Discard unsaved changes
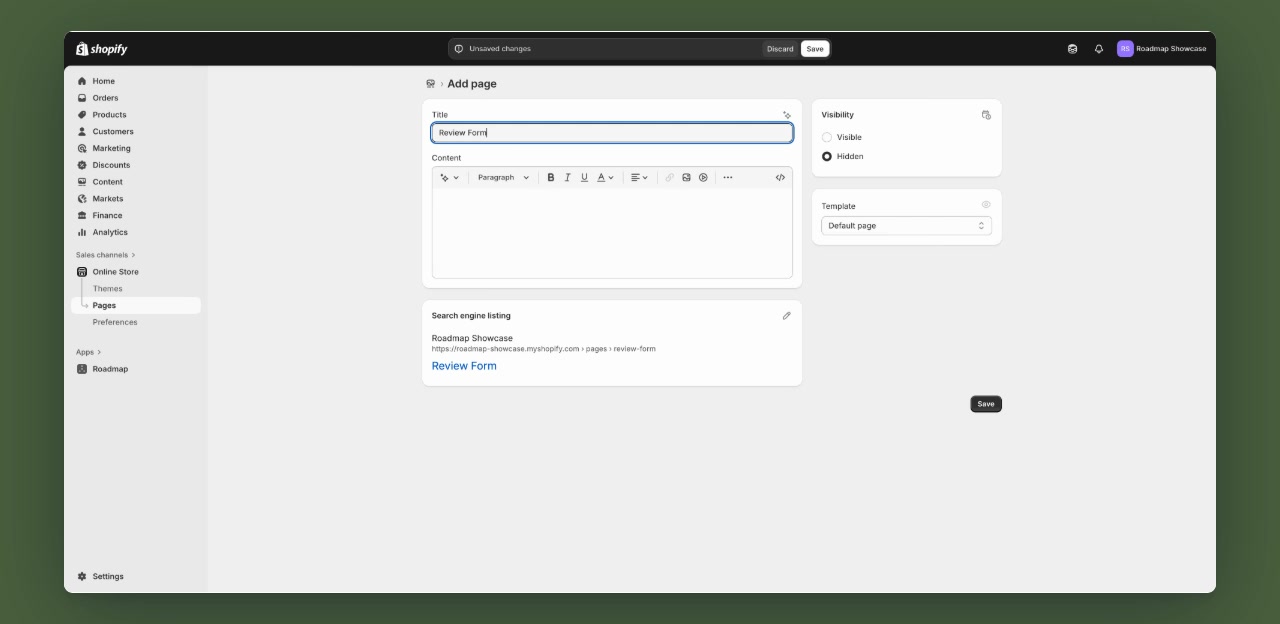Viewport: 1280px width, 624px height. point(780,48)
